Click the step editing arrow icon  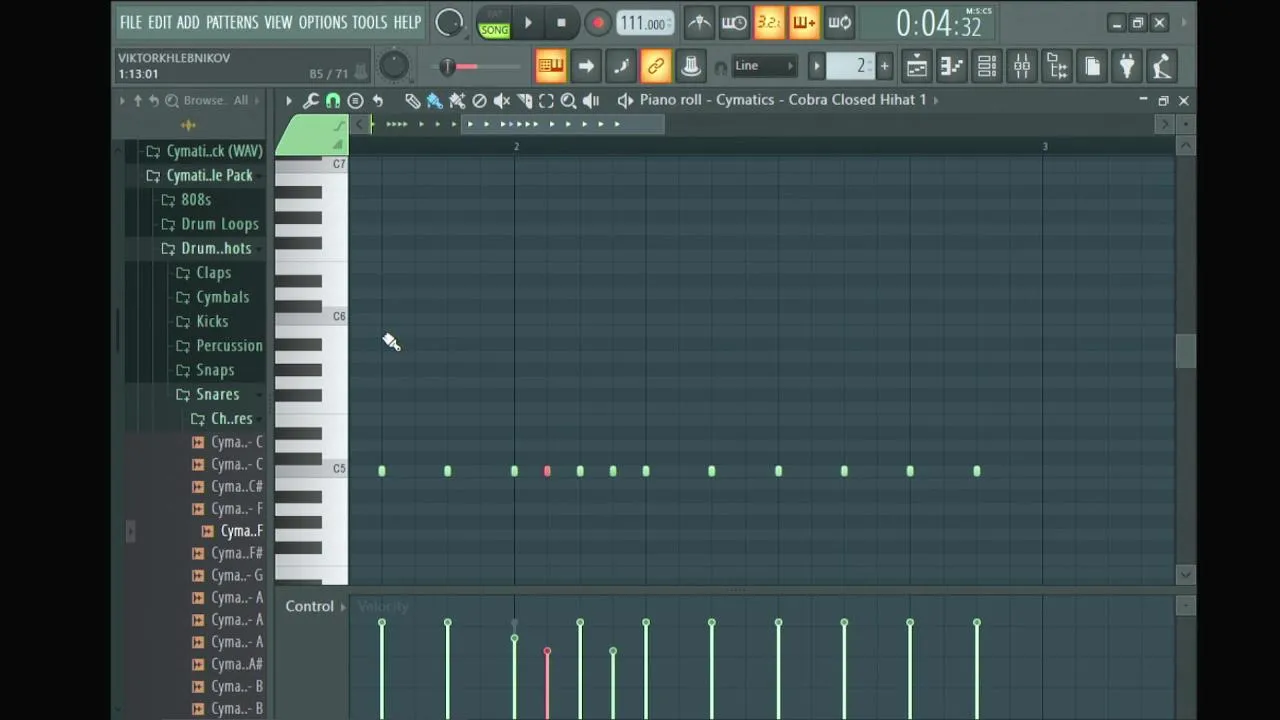(x=586, y=67)
